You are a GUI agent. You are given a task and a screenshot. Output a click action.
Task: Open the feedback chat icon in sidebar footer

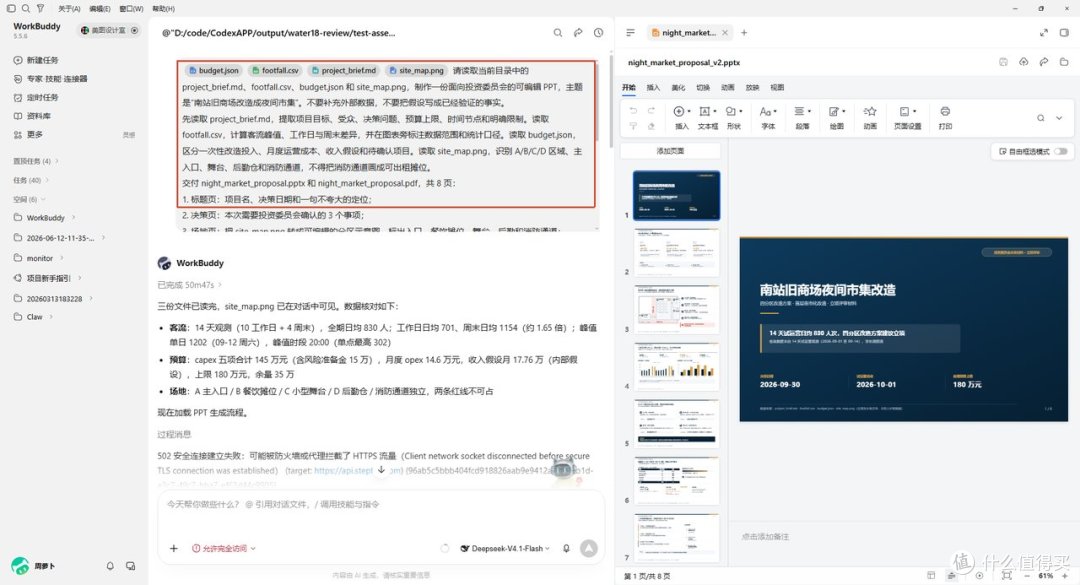pos(130,566)
